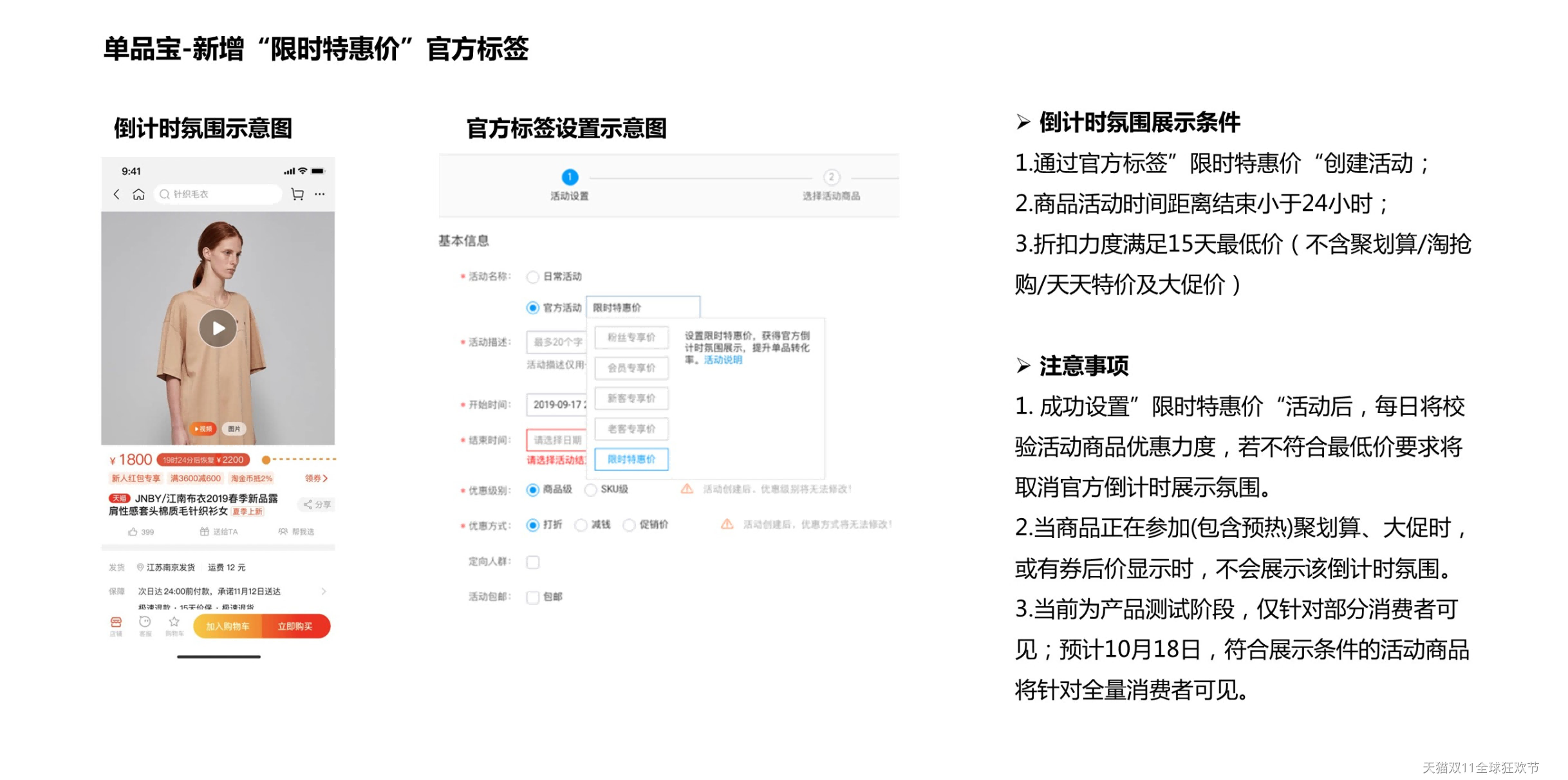Tap the thumbs-up like icon showing 399
The width and height of the screenshot is (1568, 780).
pyautogui.click(x=133, y=533)
